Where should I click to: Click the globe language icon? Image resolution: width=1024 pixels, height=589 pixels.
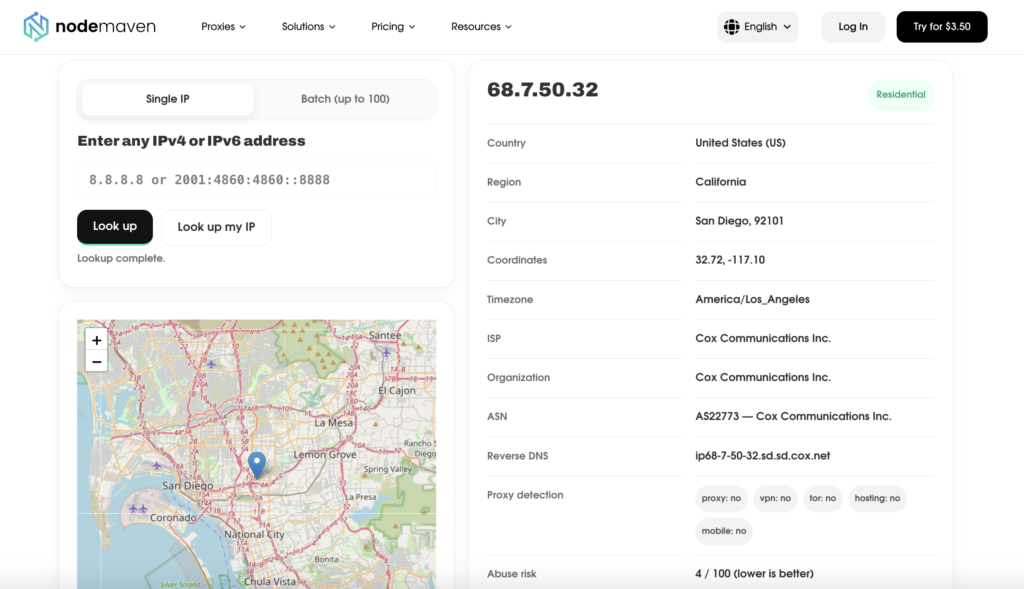(x=731, y=27)
